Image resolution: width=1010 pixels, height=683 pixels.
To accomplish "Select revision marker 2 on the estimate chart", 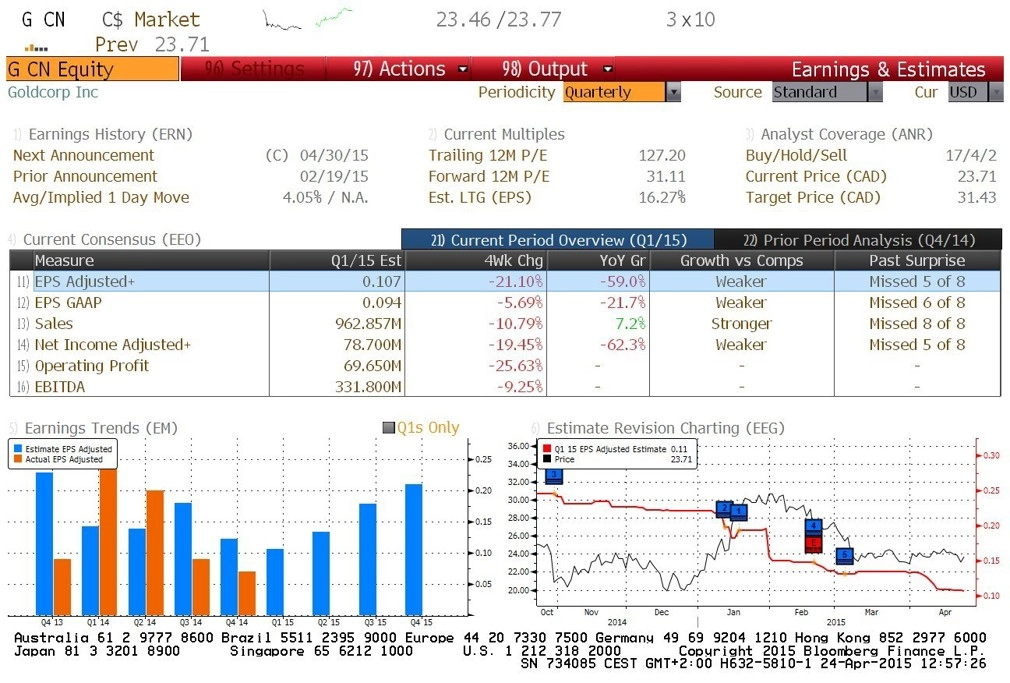I will point(724,509).
